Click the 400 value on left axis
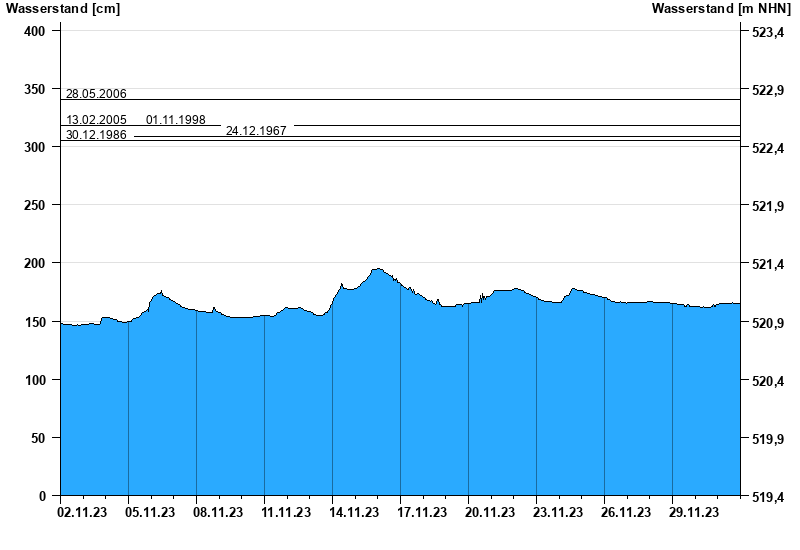 35,31
